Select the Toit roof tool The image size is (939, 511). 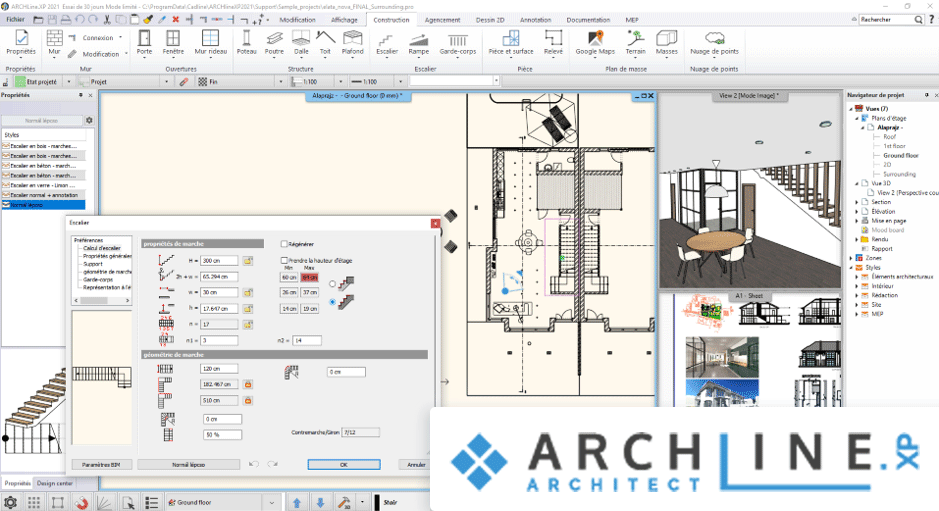tap(325, 43)
